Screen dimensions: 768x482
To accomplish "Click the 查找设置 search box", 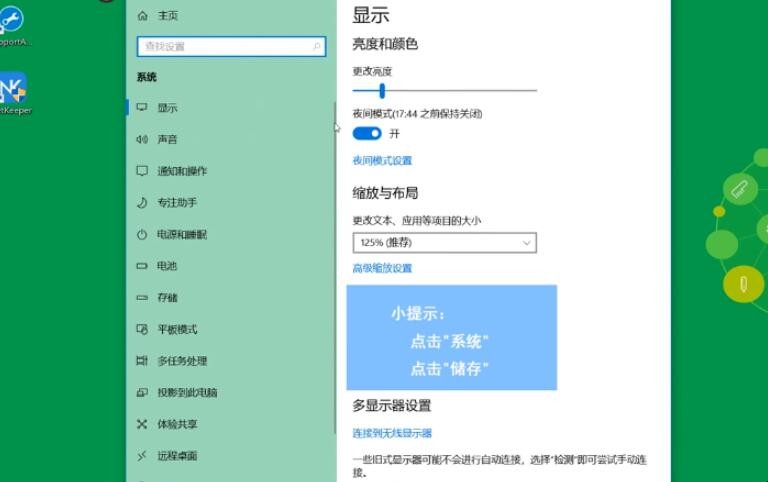I will point(230,46).
